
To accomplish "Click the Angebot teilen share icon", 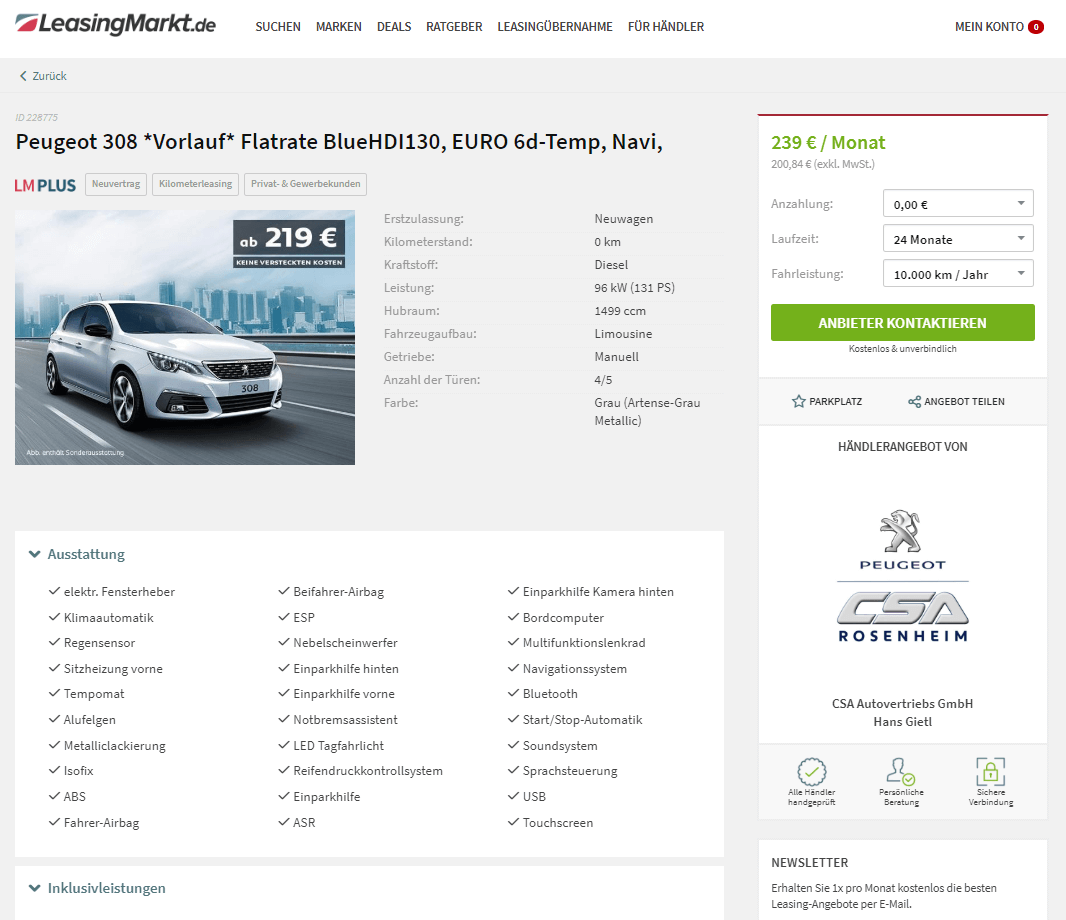I will (914, 401).
